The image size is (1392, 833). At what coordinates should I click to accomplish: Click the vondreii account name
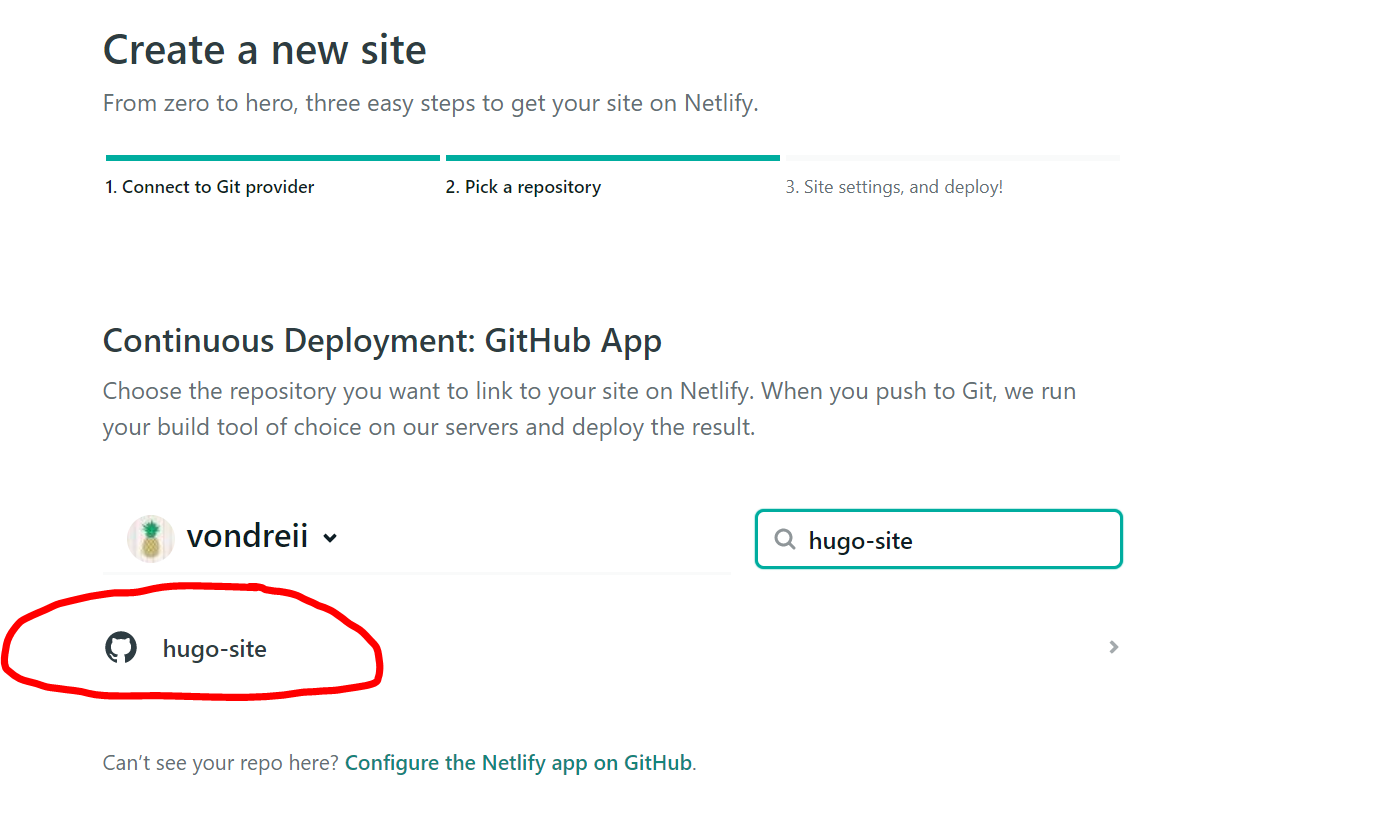pyautogui.click(x=247, y=537)
